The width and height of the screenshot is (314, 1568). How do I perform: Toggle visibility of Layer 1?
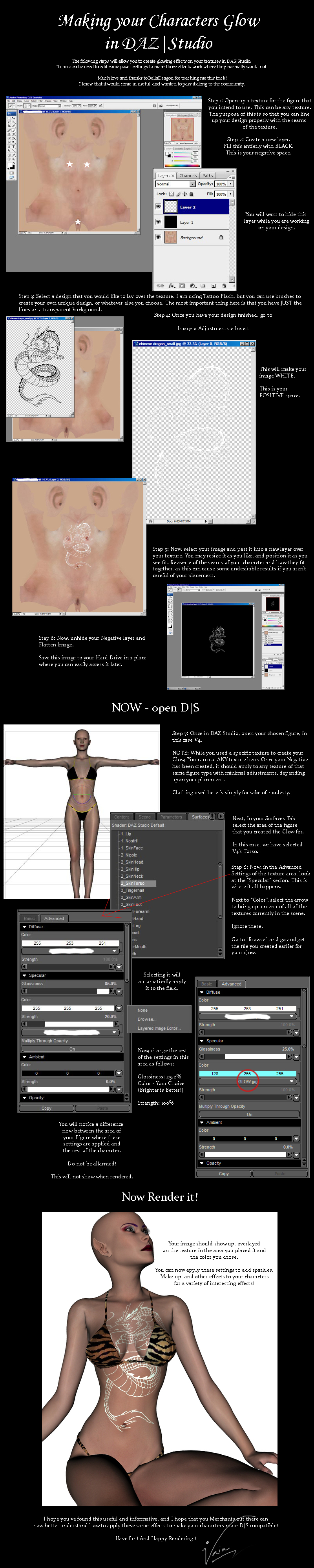[159, 222]
